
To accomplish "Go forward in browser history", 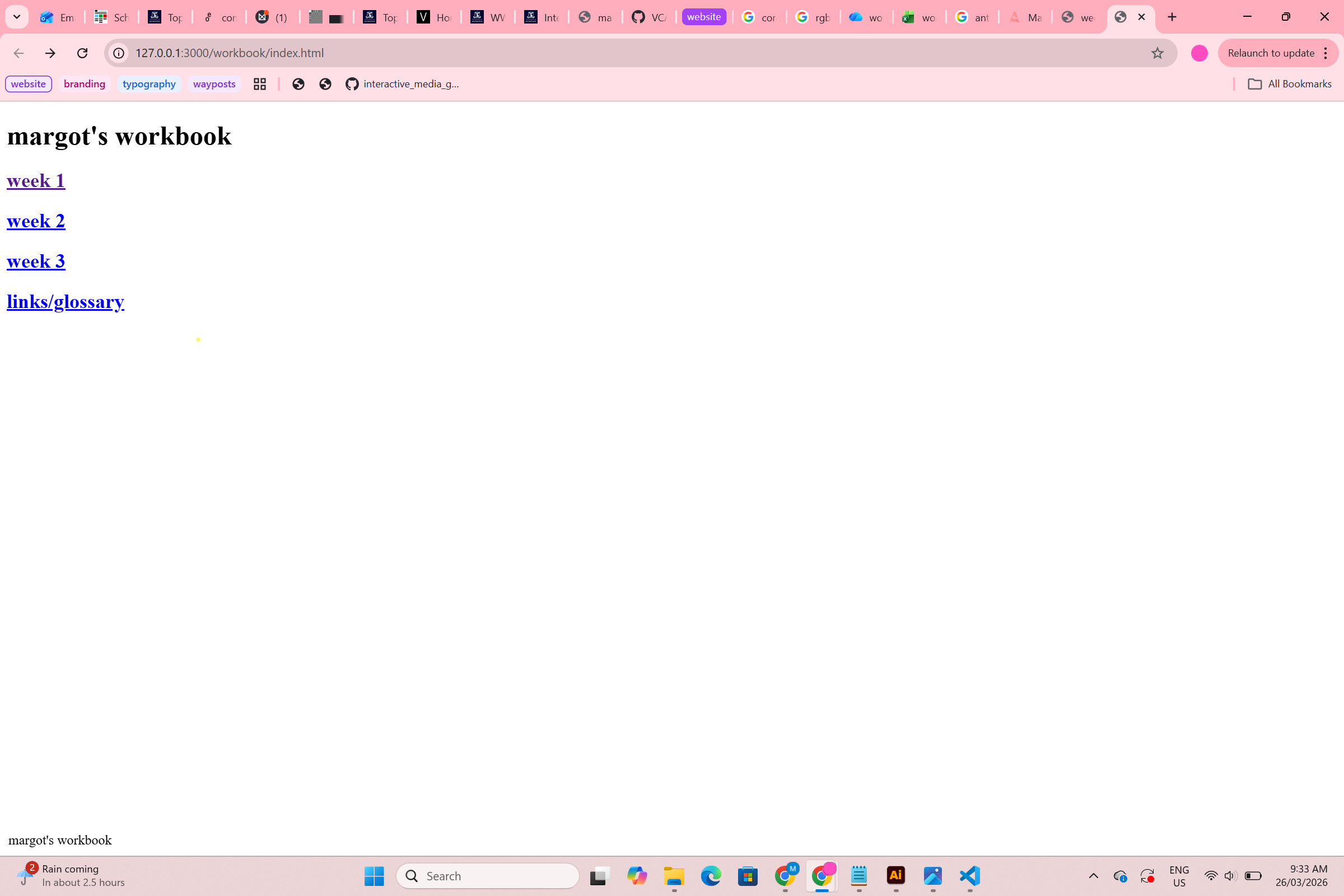I will coord(50,53).
